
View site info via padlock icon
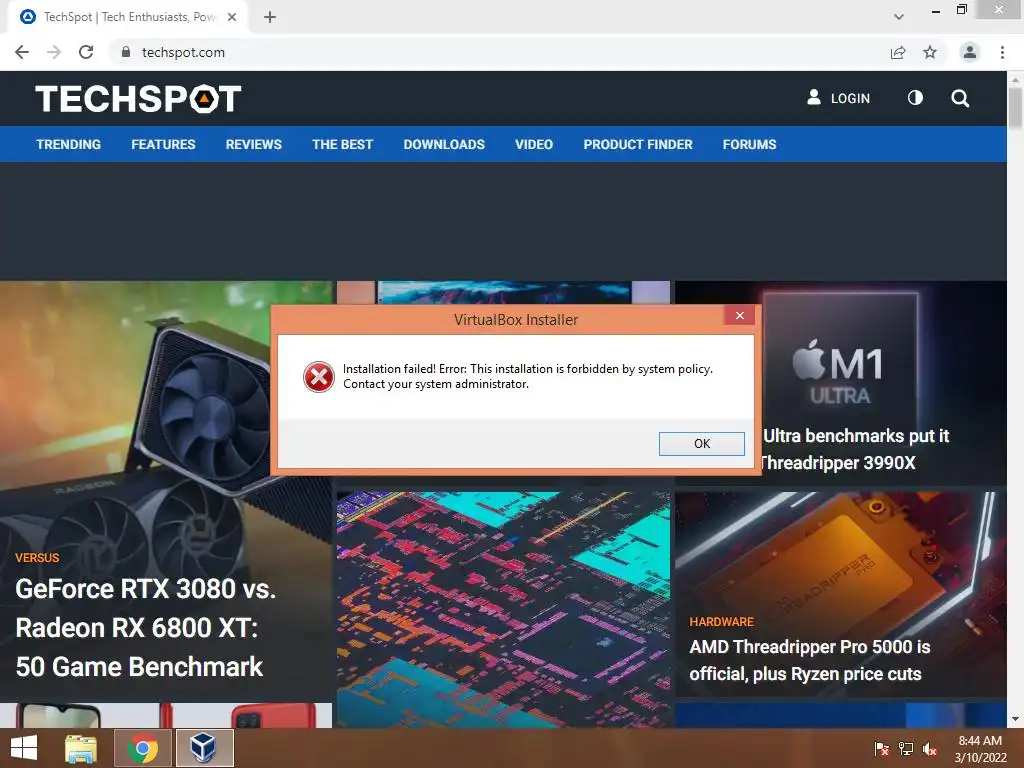point(126,52)
